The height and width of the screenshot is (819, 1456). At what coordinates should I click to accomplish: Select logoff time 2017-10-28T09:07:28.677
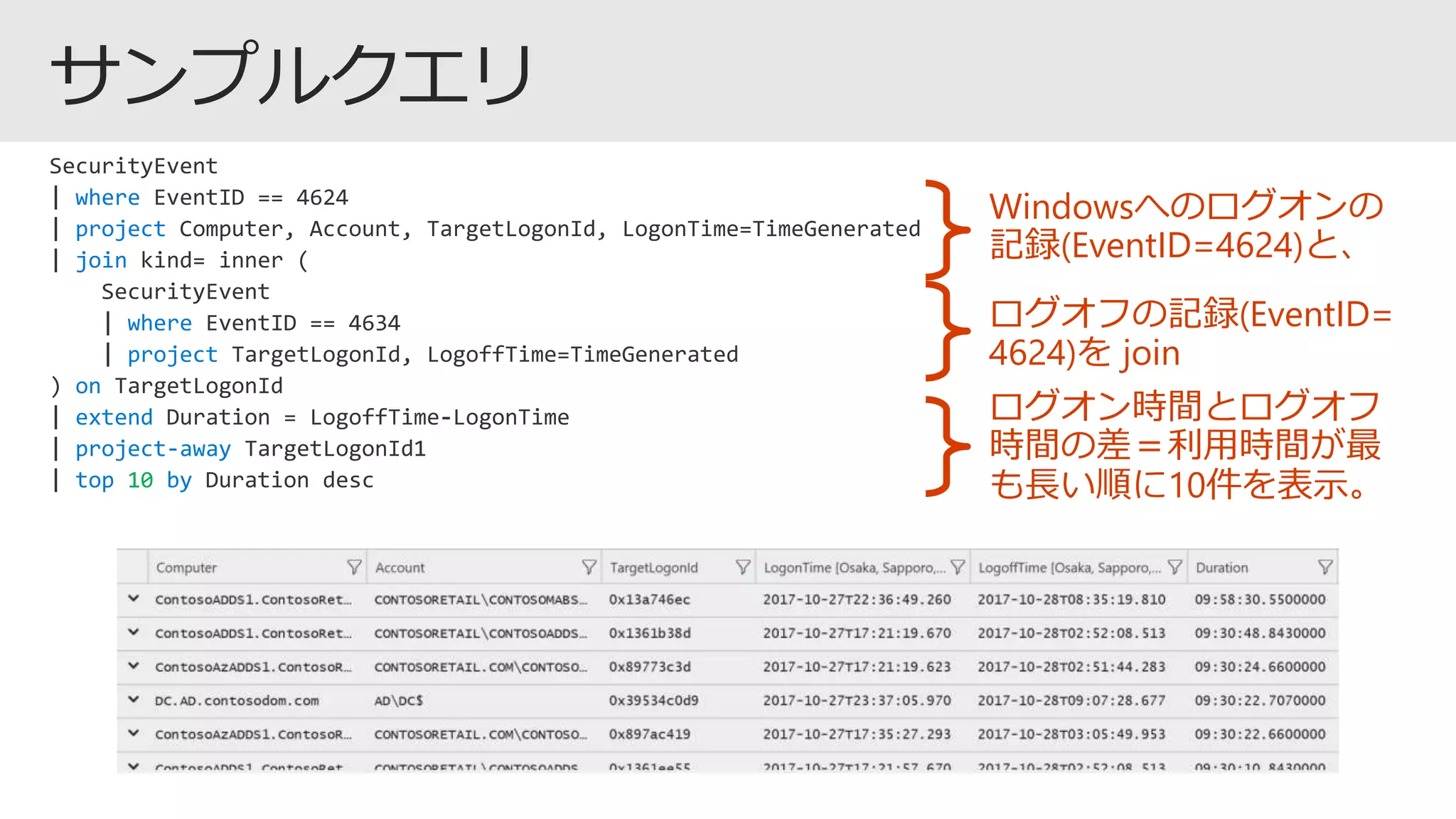(x=1071, y=701)
